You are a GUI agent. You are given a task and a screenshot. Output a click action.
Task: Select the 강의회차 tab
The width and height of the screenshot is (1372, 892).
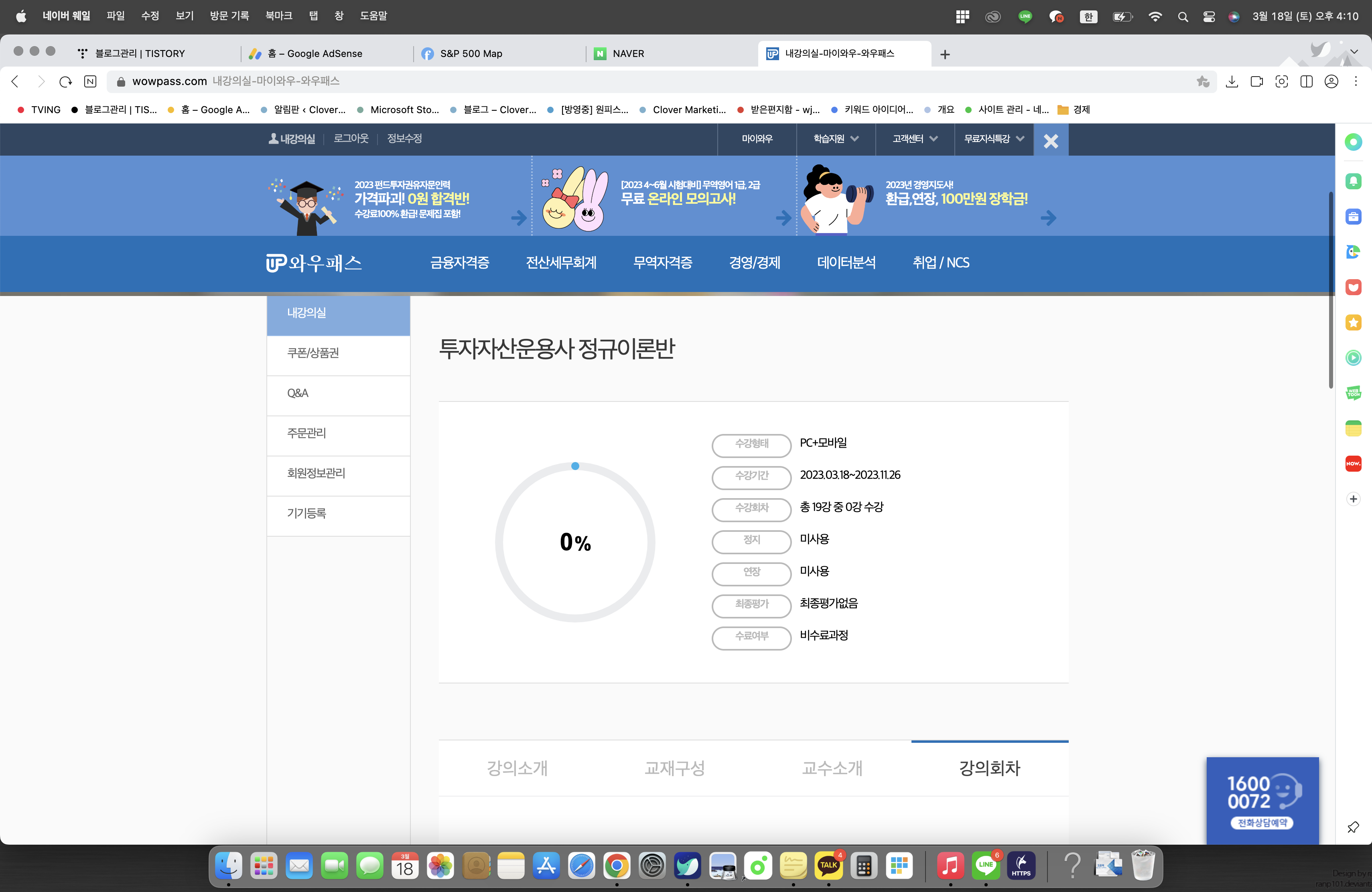pos(990,768)
